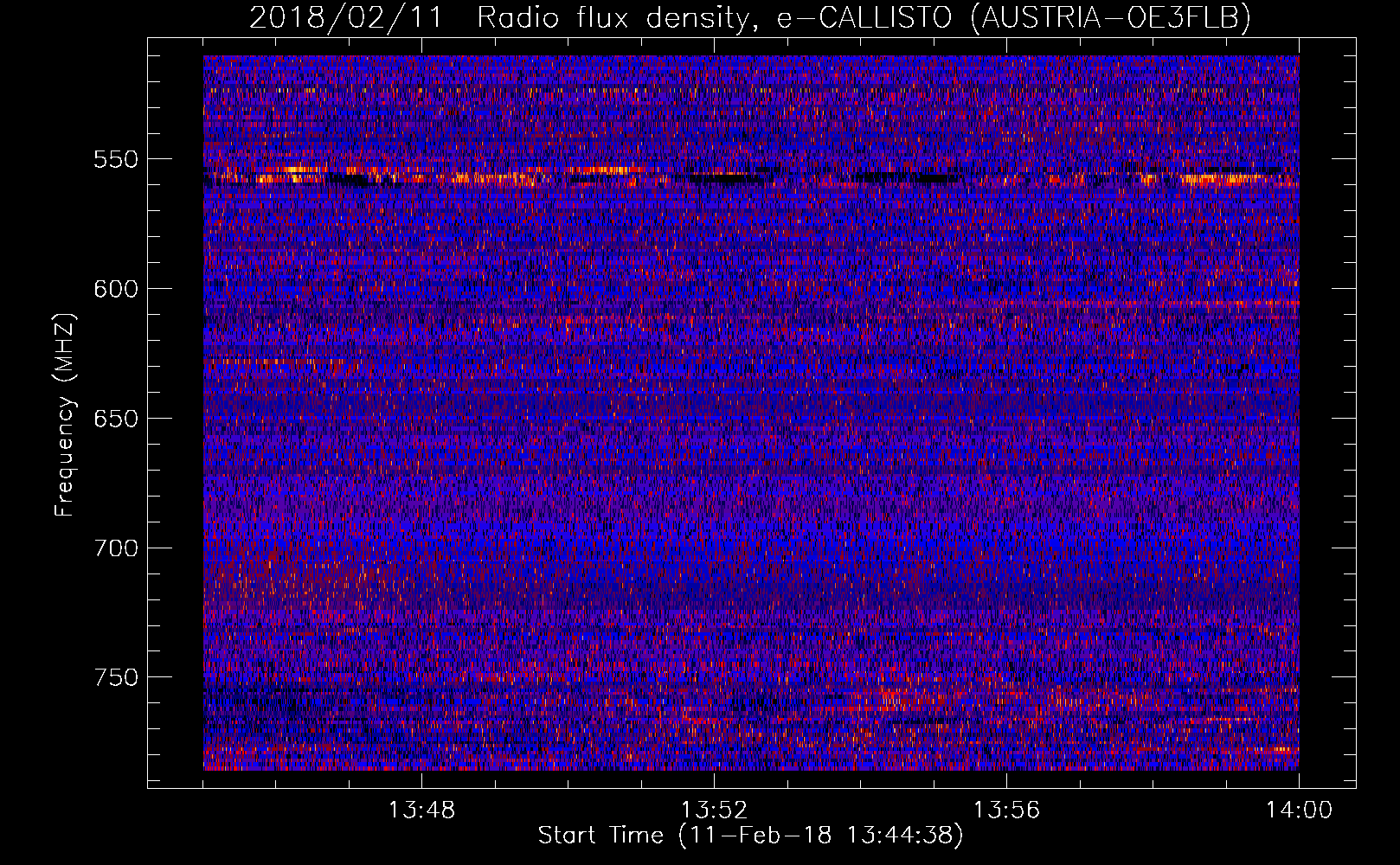Click the 'Start Time (11-Feb-18 13:44:38)' label
Viewport: 1400px width, 865px height.
coord(750,836)
